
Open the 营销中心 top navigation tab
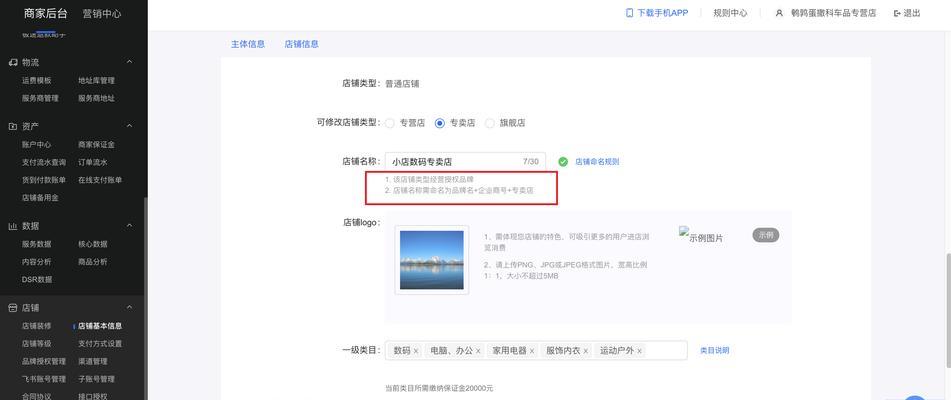102,13
